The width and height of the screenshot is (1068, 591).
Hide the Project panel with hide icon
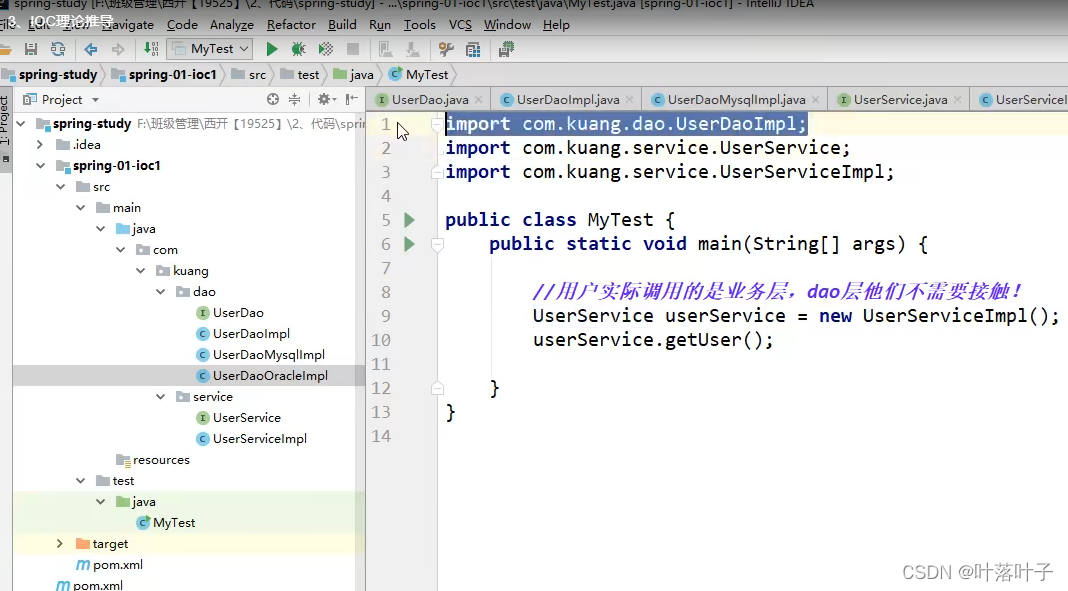pyautogui.click(x=351, y=99)
